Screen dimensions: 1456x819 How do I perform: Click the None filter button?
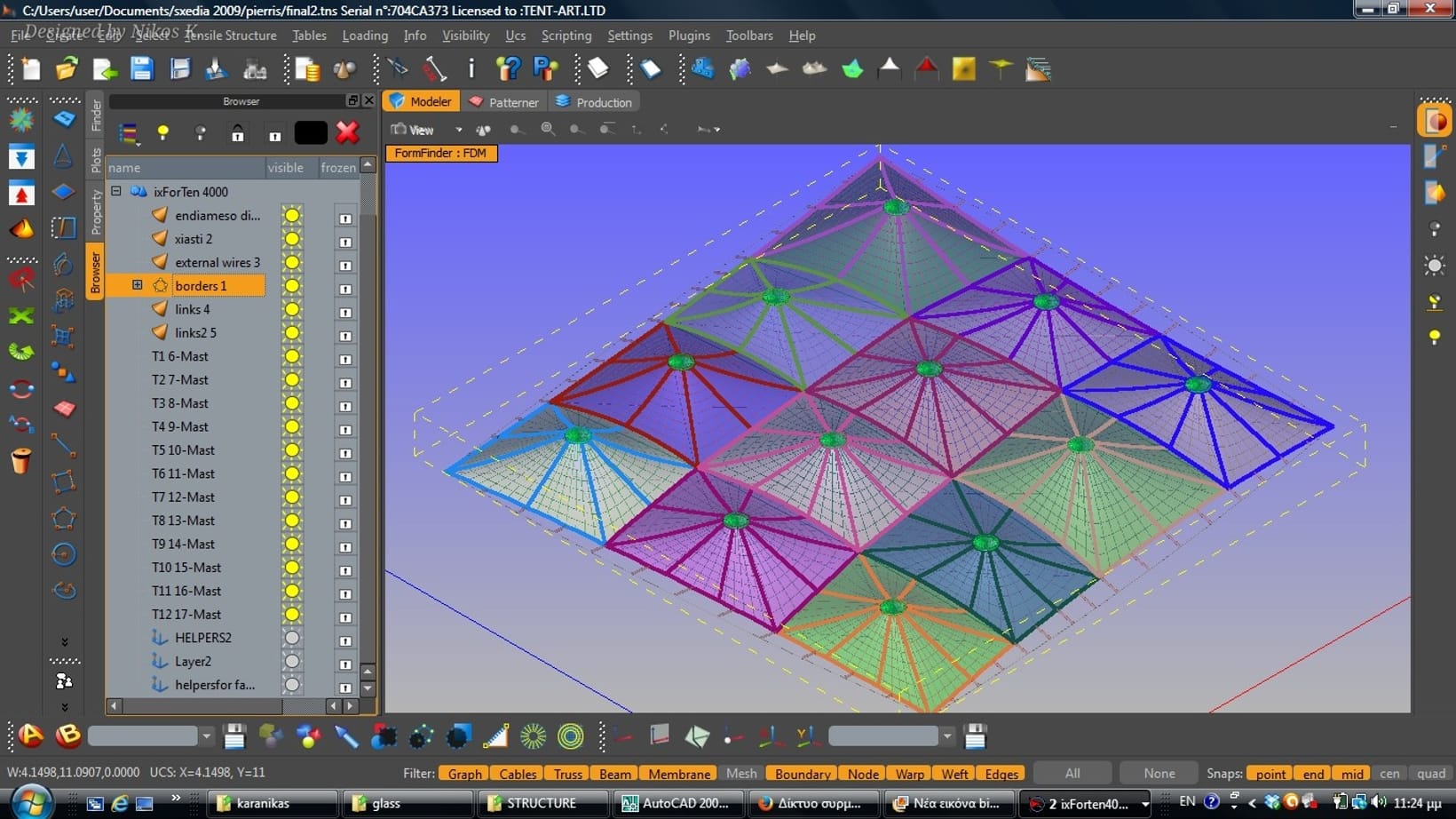(x=1159, y=774)
